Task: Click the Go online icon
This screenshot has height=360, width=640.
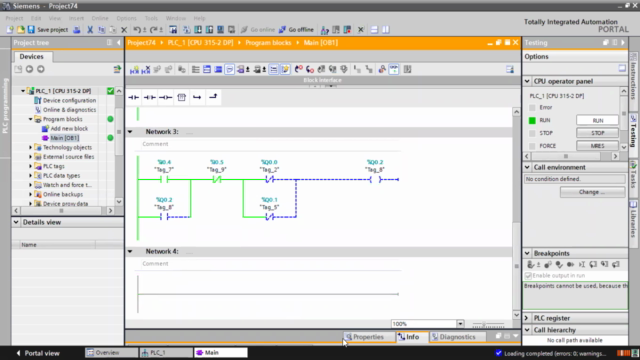Action: pos(244,29)
